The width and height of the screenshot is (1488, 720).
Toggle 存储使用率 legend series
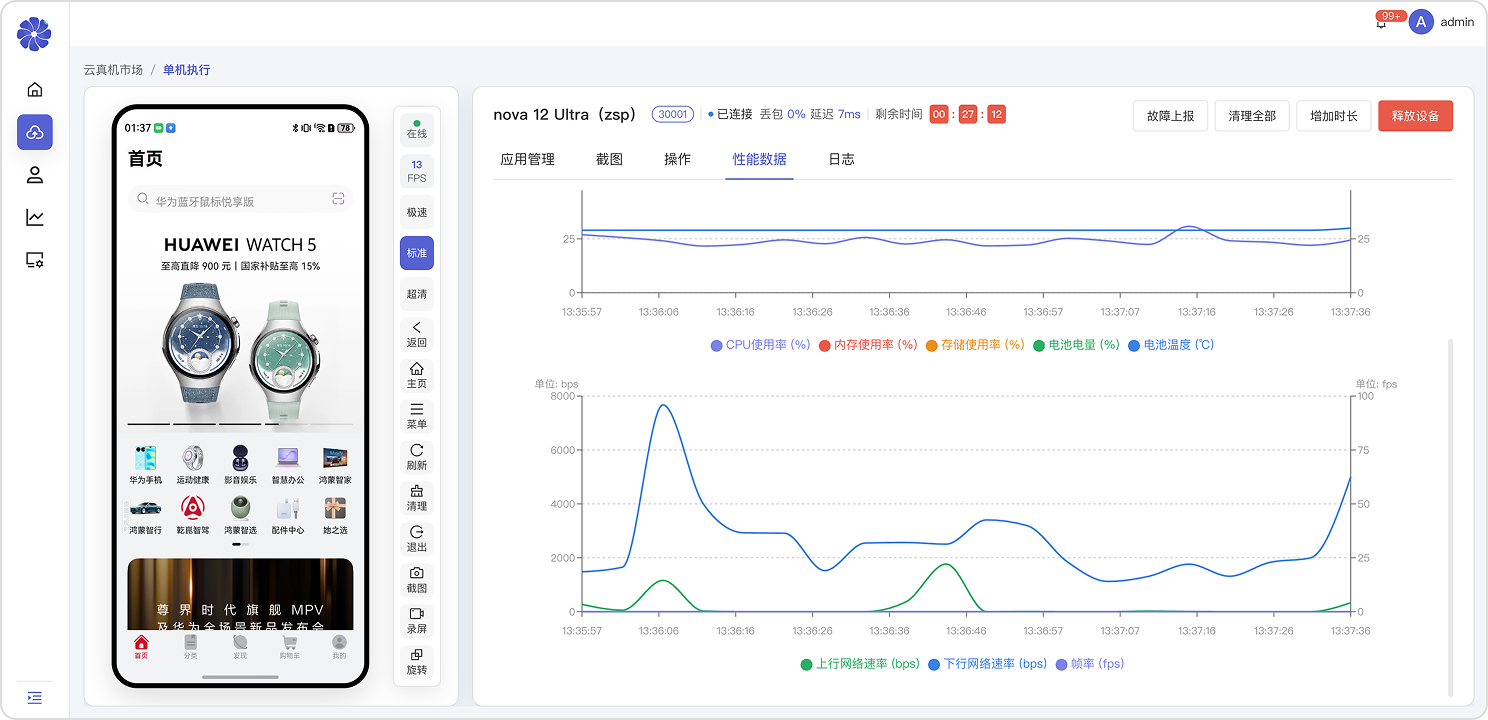click(975, 345)
